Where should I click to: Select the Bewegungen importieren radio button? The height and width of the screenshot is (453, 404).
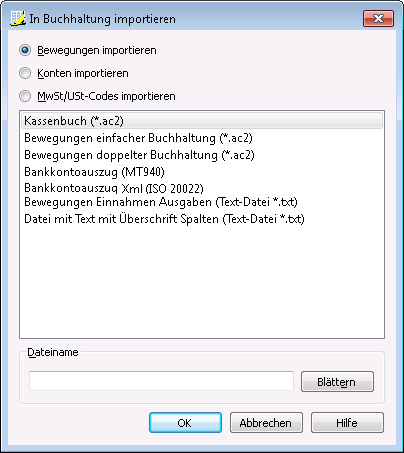point(25,50)
